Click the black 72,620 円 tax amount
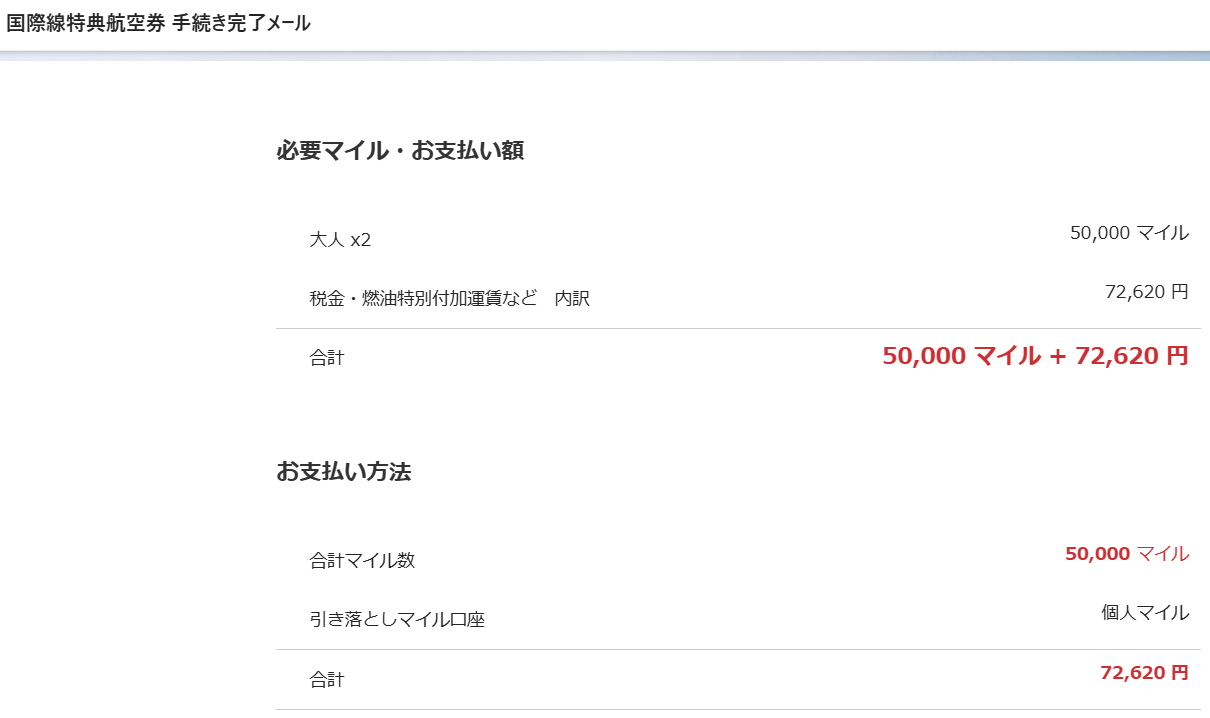1210x718 pixels. tap(1146, 292)
